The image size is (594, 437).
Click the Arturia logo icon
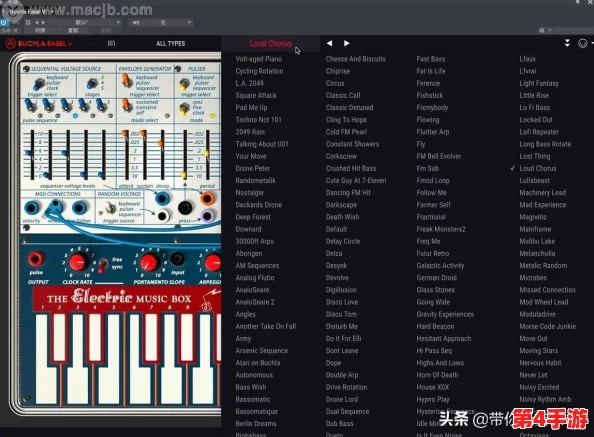(10, 44)
